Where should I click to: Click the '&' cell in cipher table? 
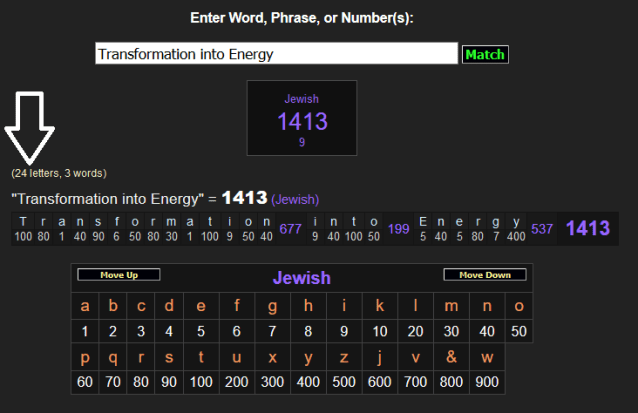pyautogui.click(x=452, y=356)
